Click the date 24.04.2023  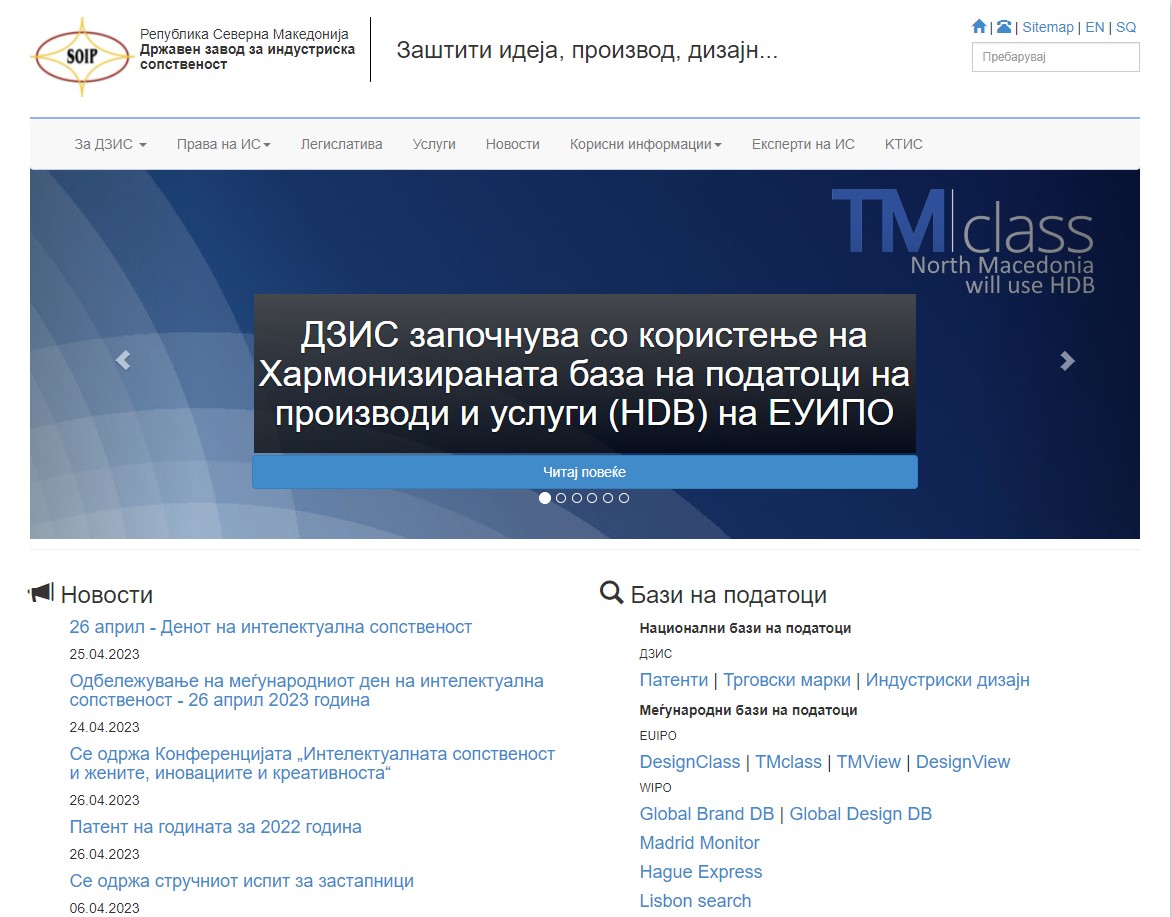pyautogui.click(x=105, y=727)
